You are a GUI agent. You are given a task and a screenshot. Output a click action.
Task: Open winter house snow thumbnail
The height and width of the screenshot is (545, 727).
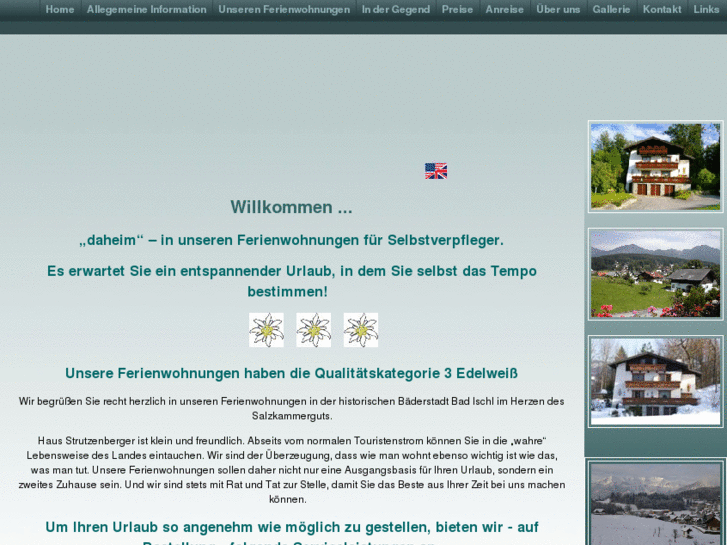click(x=655, y=381)
